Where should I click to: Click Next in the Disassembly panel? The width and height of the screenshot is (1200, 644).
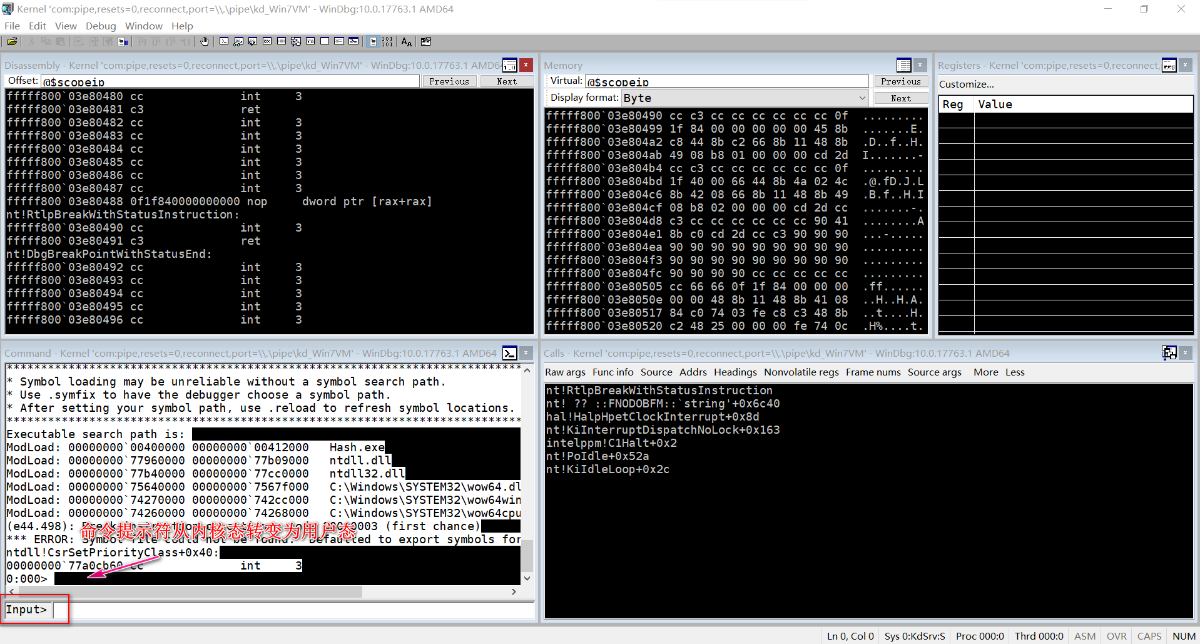(x=507, y=81)
